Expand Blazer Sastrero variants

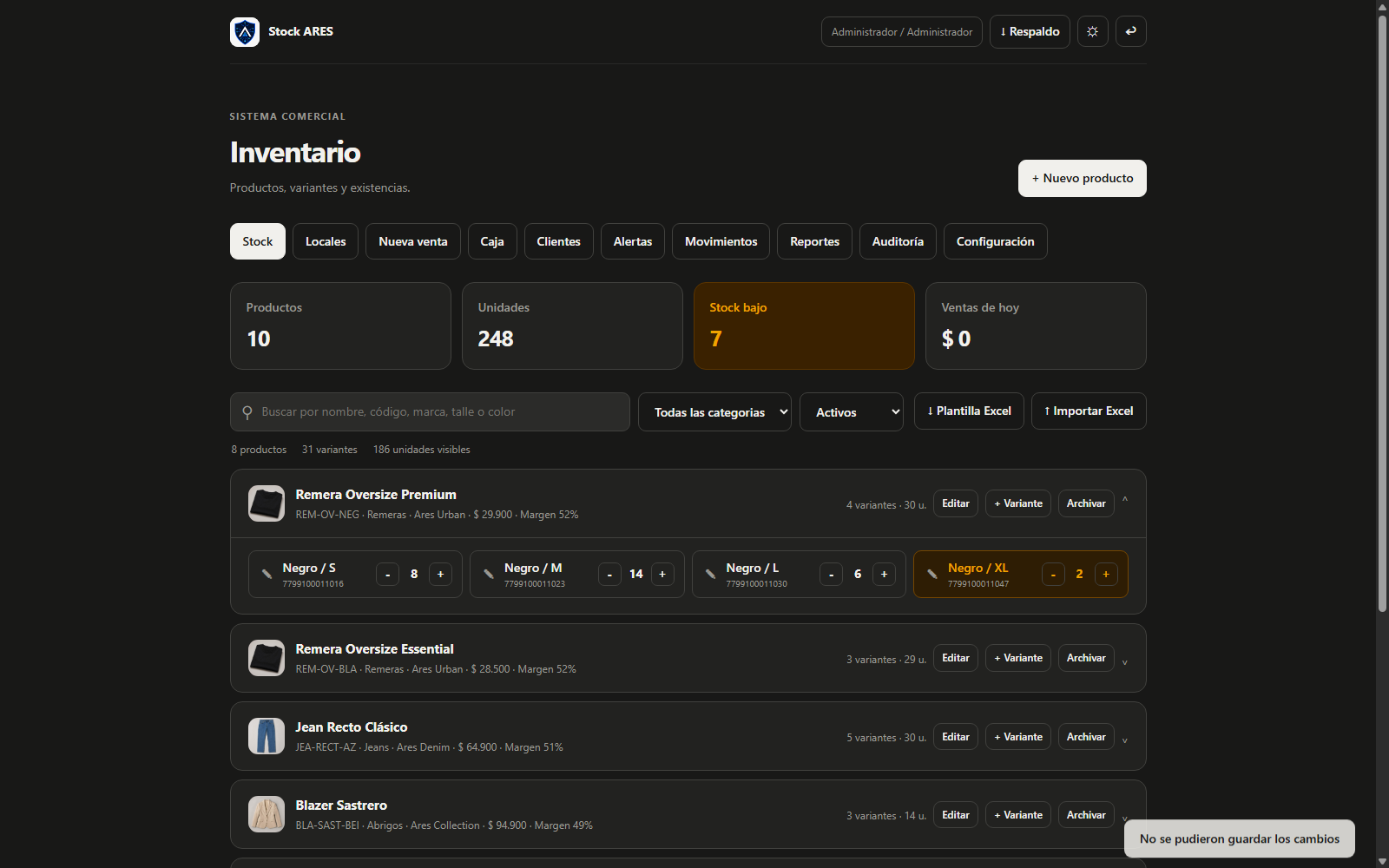click(1125, 819)
